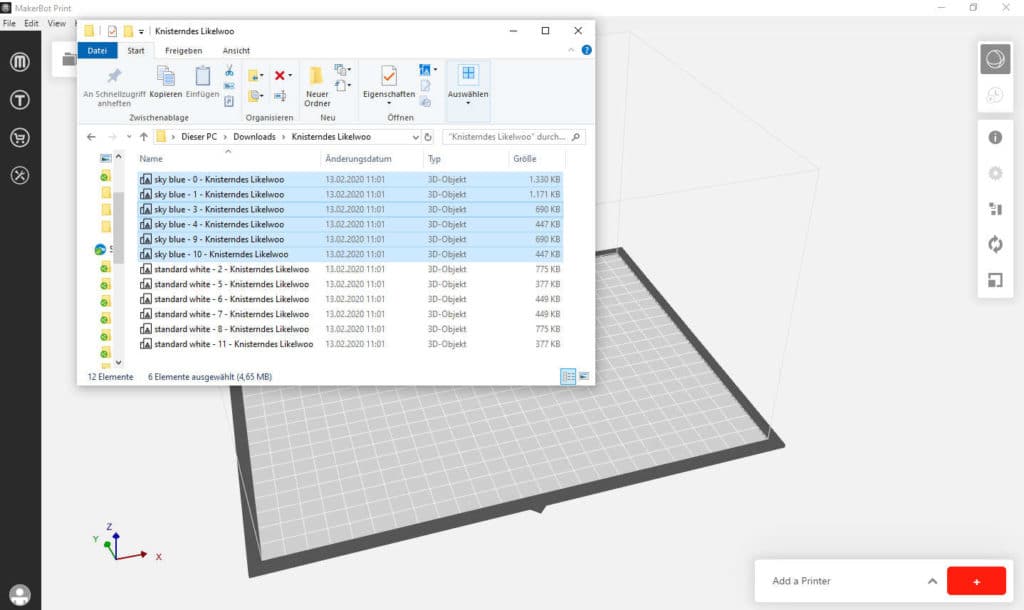This screenshot has height=610, width=1024.
Task: Switch to large icons view button
Action: [584, 377]
